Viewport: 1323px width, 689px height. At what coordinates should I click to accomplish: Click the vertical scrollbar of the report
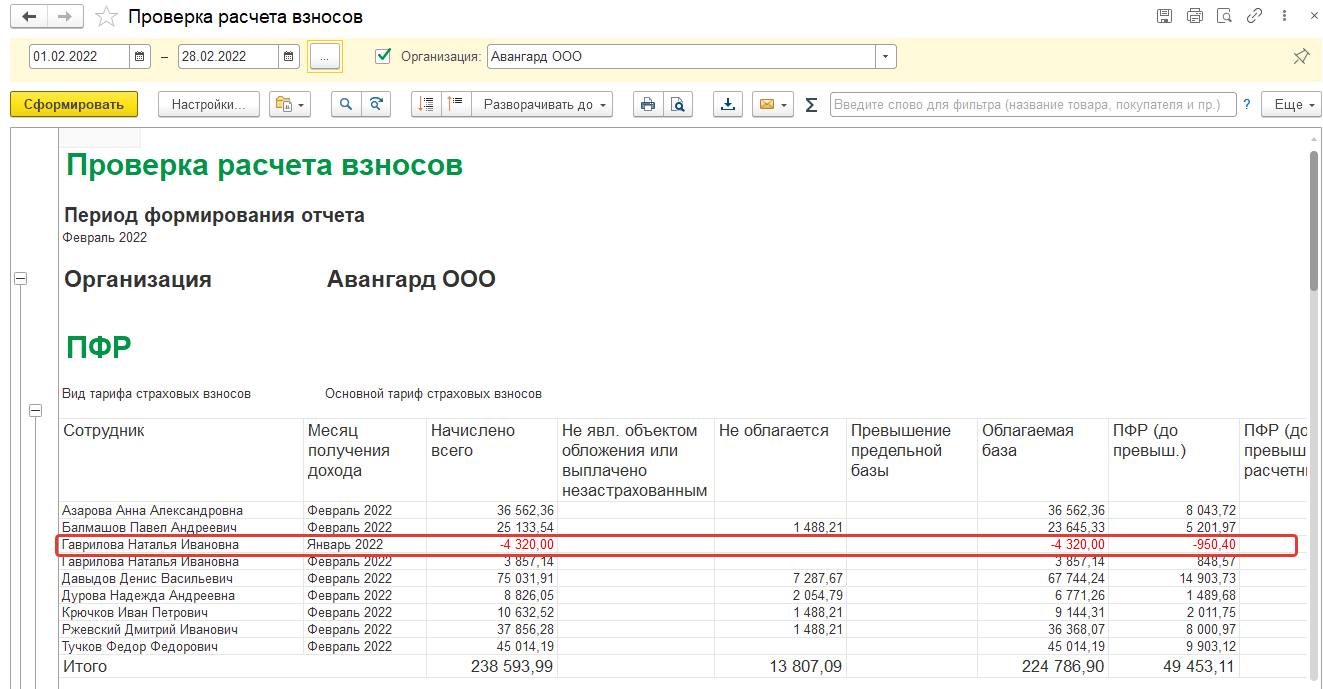click(1314, 220)
